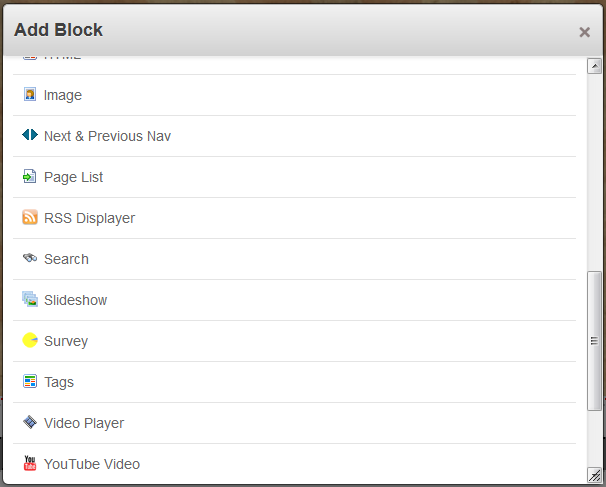This screenshot has width=606, height=487.
Task: Click the Page List block icon
Action: pos(30,177)
